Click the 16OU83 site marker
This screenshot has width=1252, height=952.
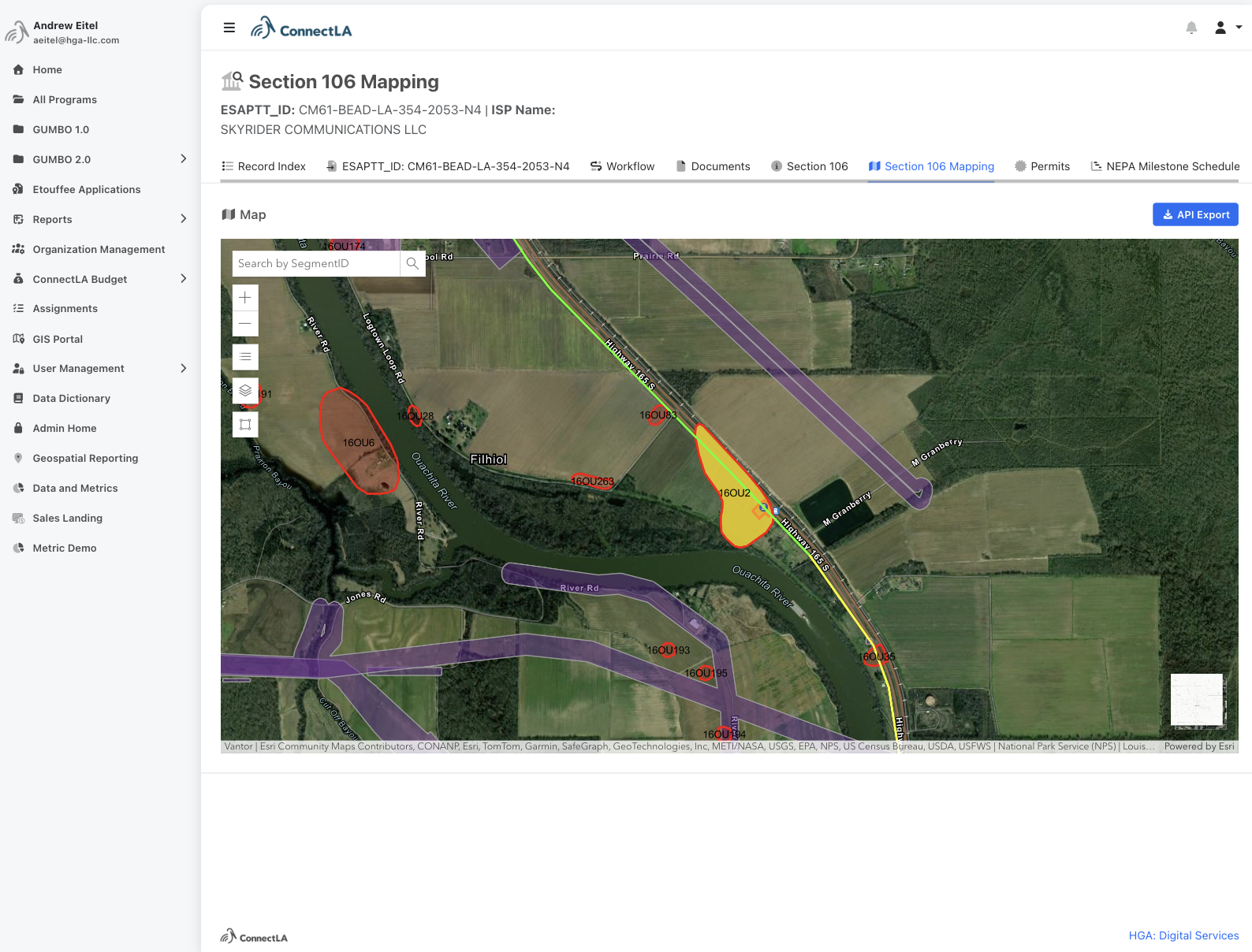(x=657, y=415)
